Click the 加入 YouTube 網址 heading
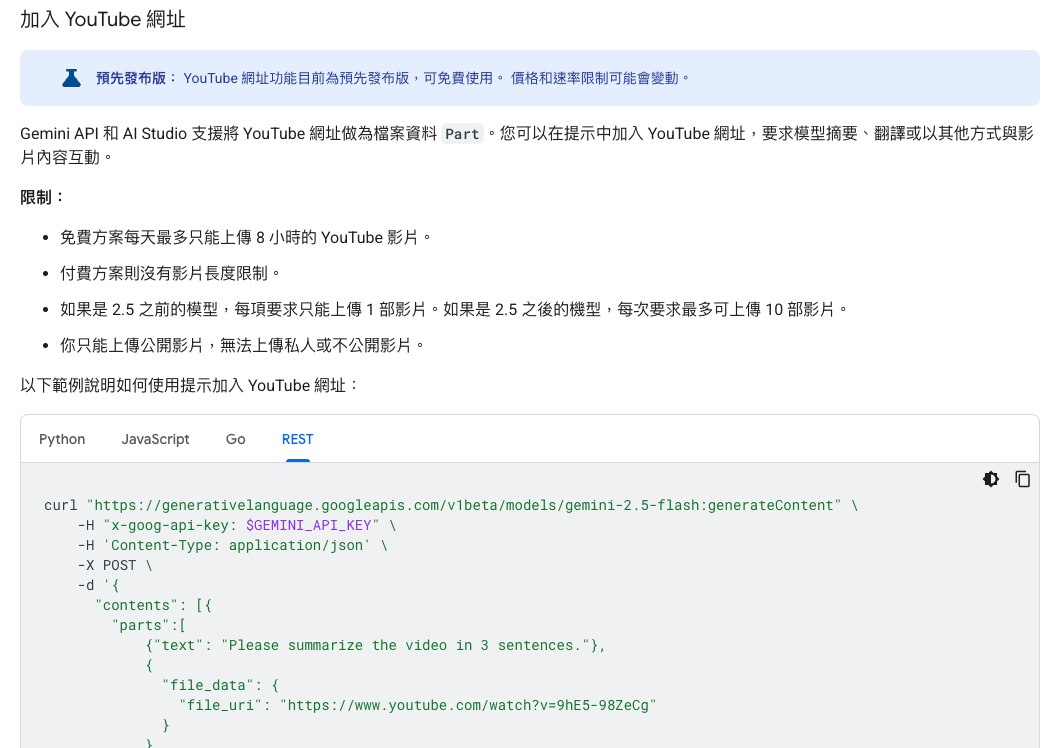Image resolution: width=1061 pixels, height=748 pixels. tap(102, 19)
